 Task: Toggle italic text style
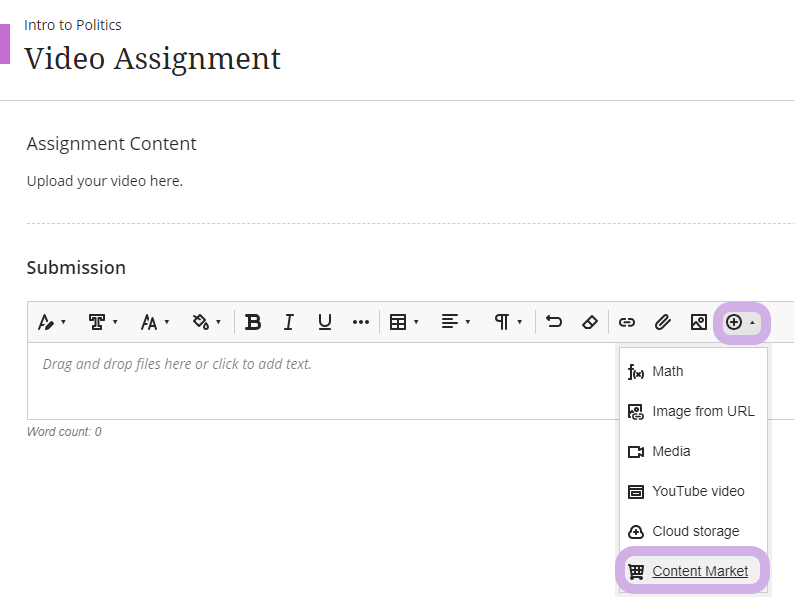tap(289, 322)
